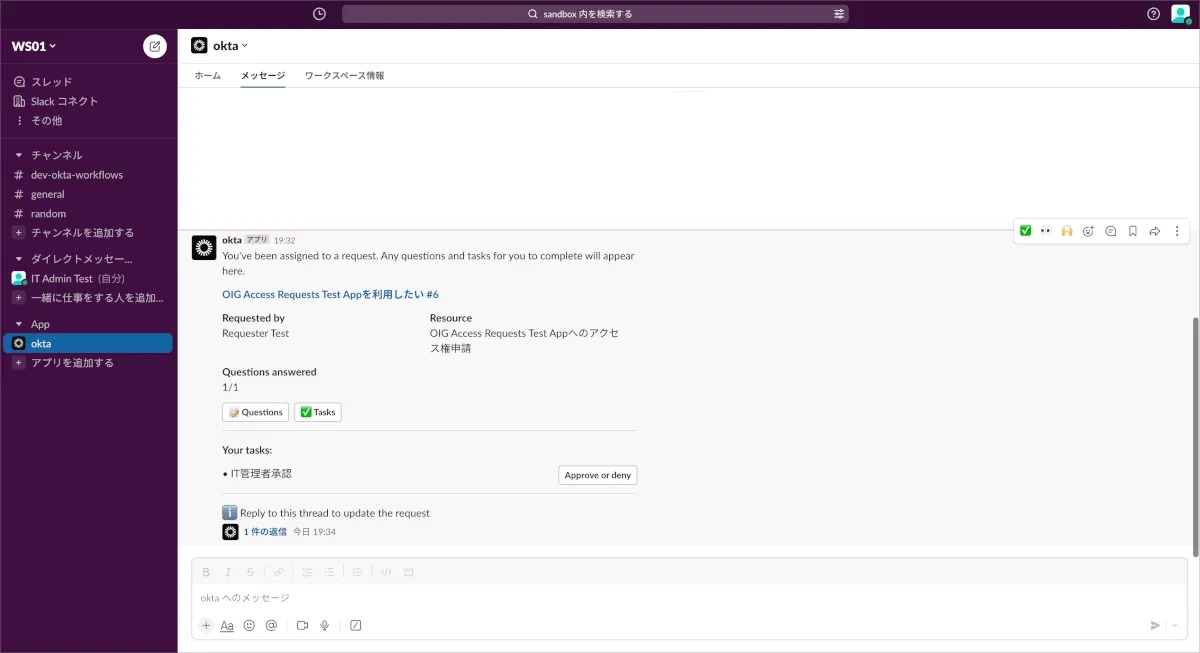Open the help question mark icon
Viewport: 1200px width, 653px height.
click(1153, 14)
